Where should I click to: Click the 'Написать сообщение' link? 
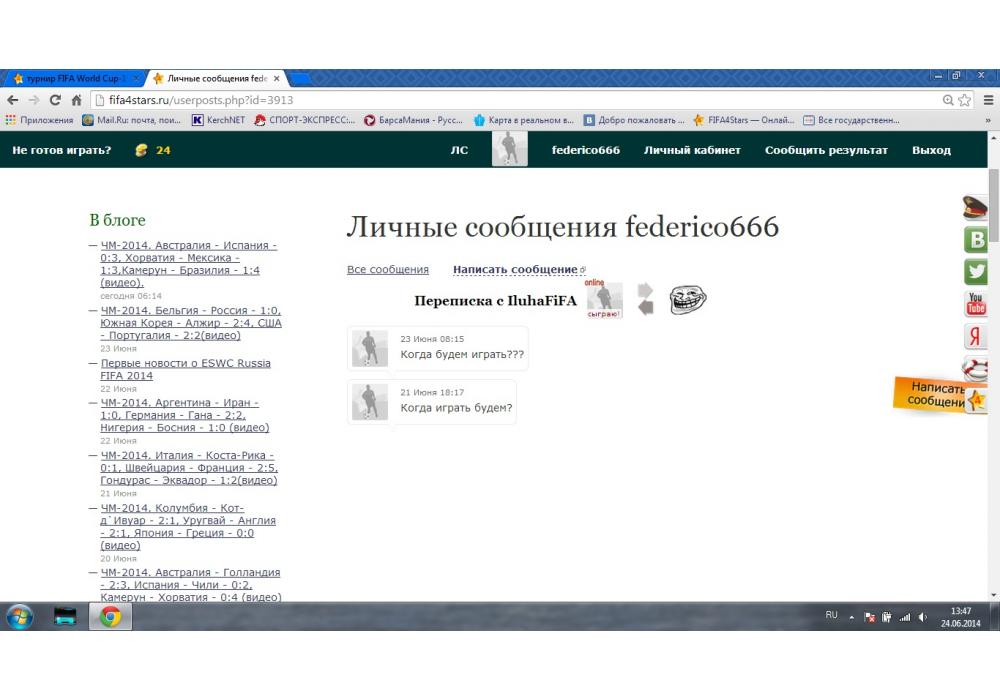tap(515, 270)
